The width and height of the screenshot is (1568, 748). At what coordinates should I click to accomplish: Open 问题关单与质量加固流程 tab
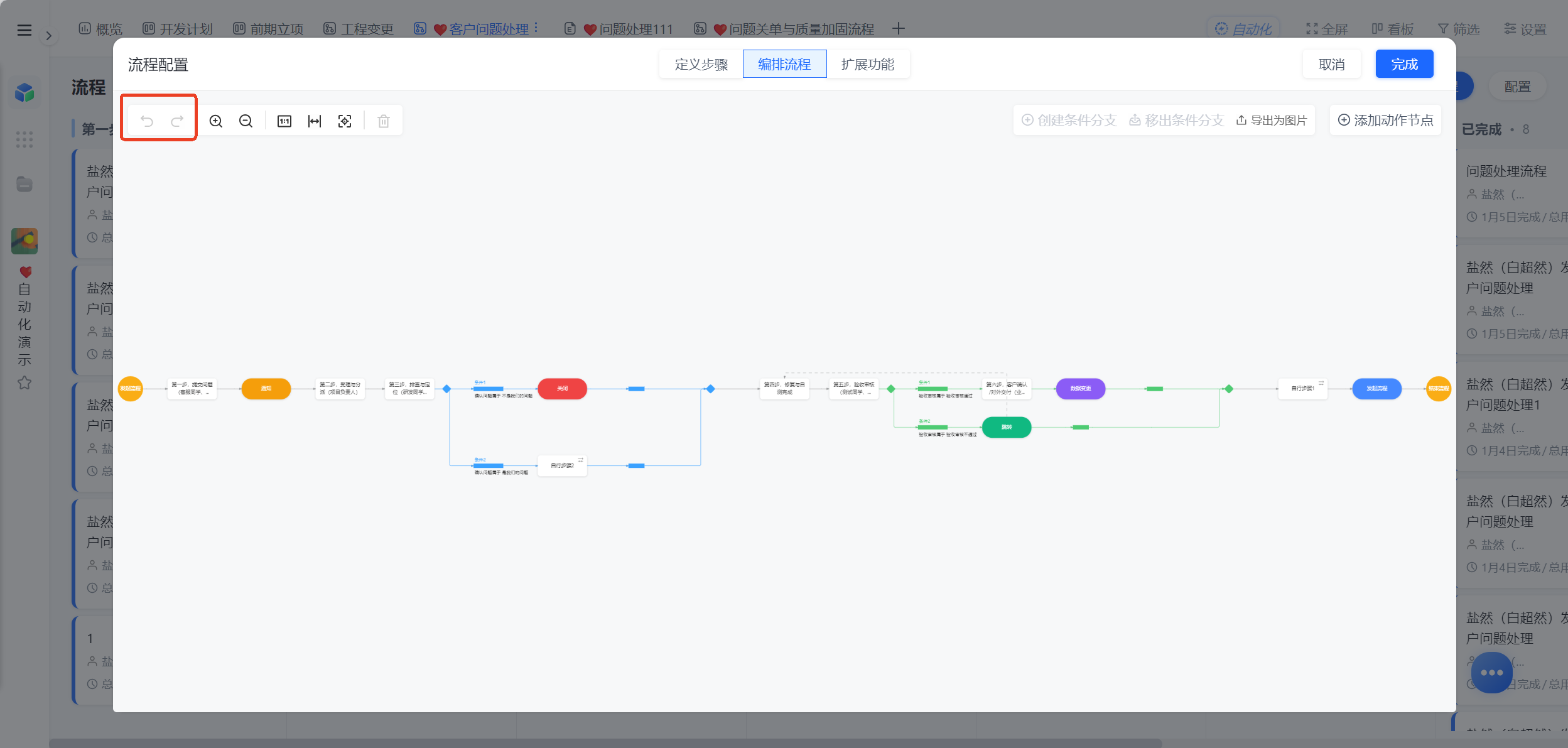pyautogui.click(x=784, y=29)
